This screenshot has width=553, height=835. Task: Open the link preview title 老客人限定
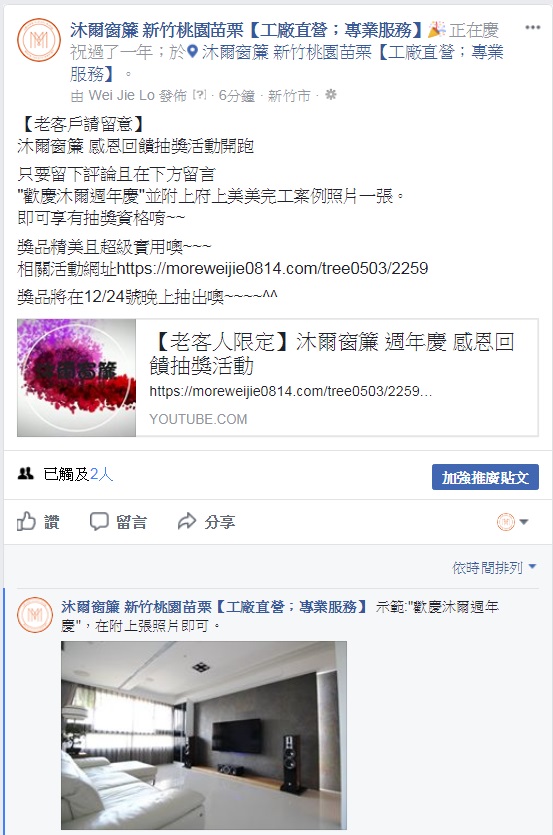331,354
